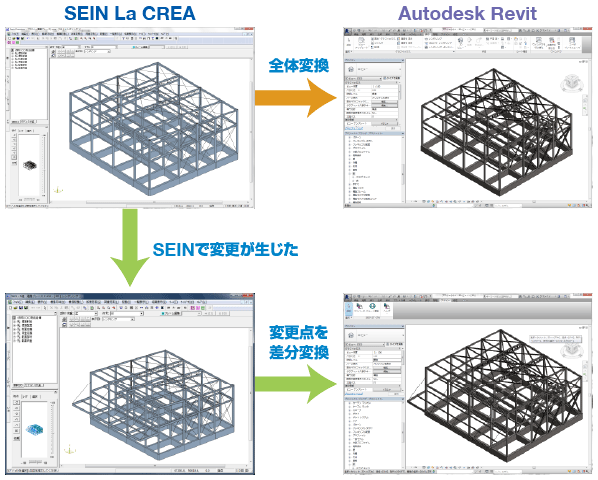Click the blue Properties help link in the upper Revit window
This screenshot has width=598, height=480.
[x=355, y=128]
